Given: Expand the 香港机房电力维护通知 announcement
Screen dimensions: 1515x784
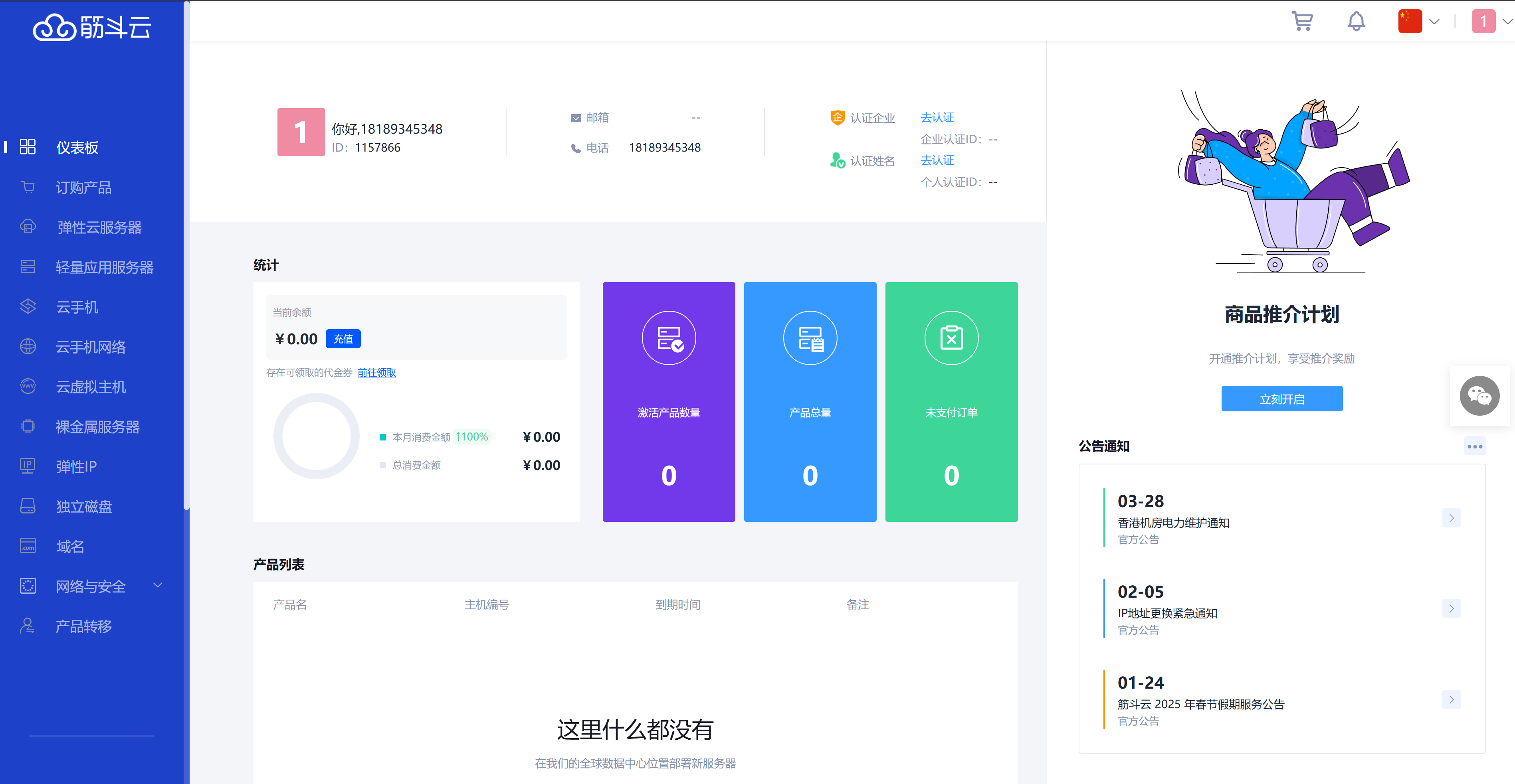Looking at the screenshot, I should tap(1451, 518).
